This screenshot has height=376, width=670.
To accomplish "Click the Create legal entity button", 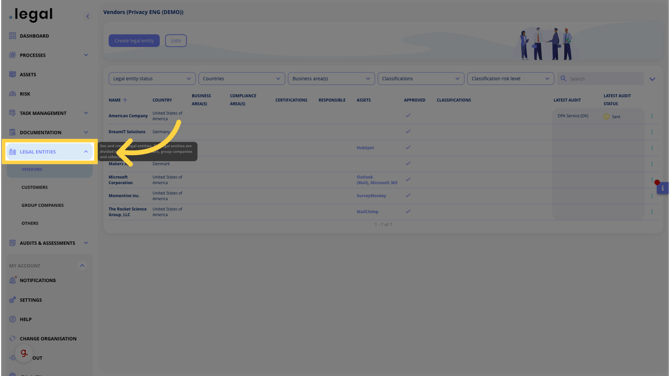I will 134,41.
